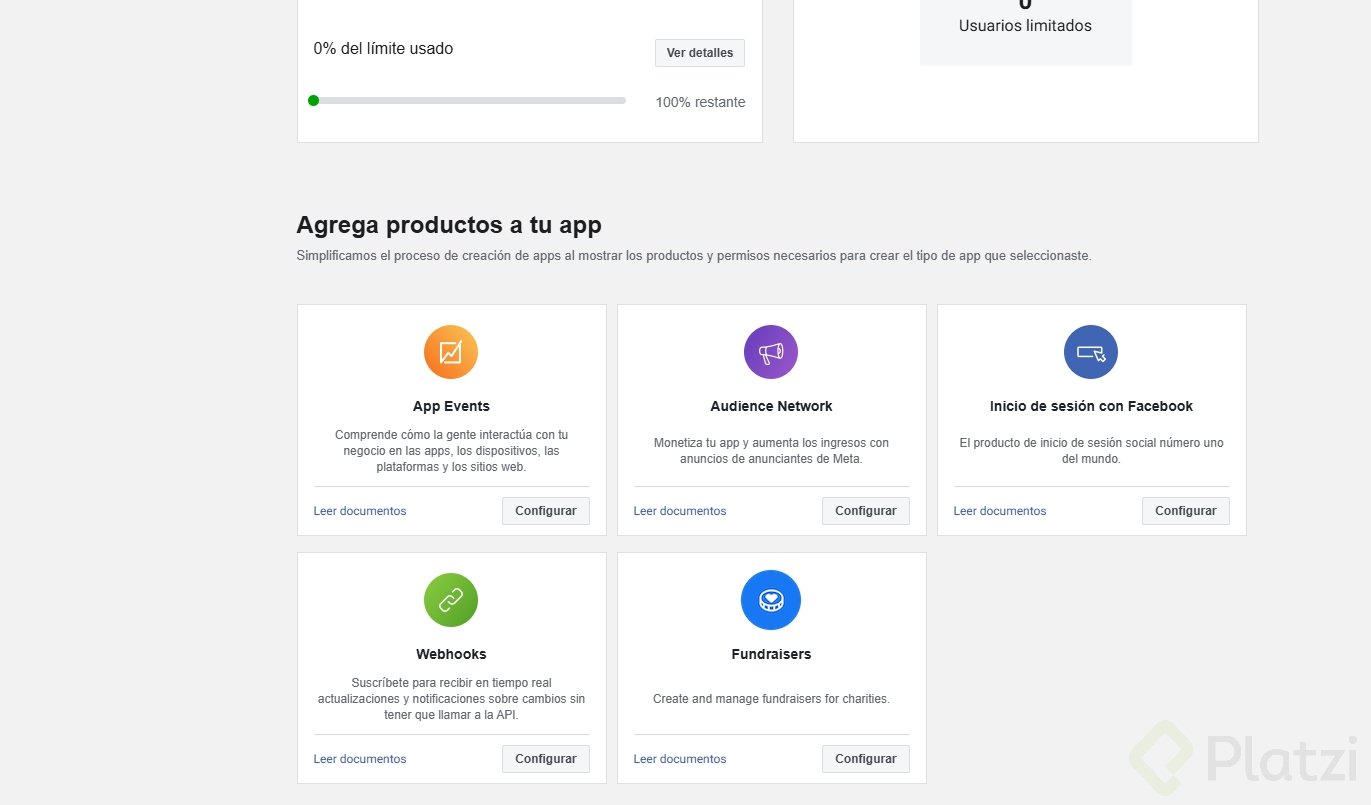The width and height of the screenshot is (1371, 805).
Task: Click the blue Facebook Login icon
Action: pos(1091,352)
